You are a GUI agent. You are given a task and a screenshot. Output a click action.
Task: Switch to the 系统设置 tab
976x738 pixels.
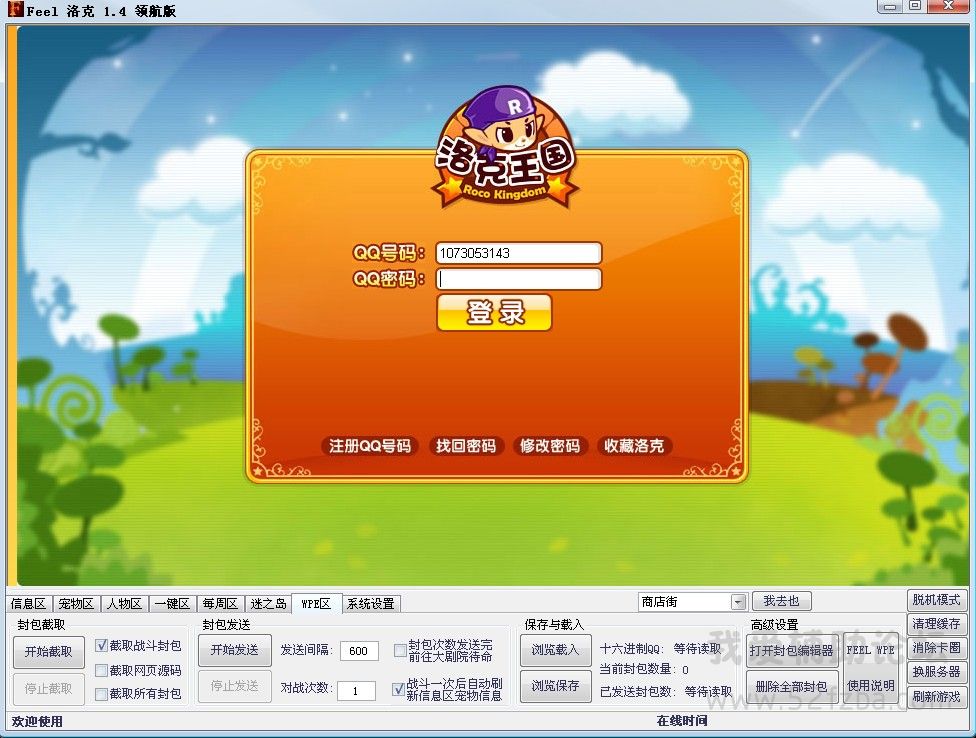(x=371, y=604)
